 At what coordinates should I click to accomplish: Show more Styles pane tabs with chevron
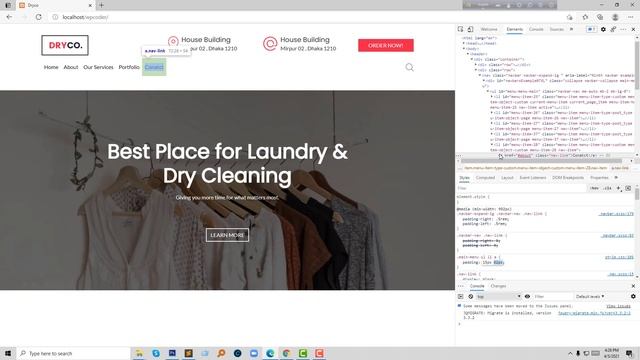point(616,178)
